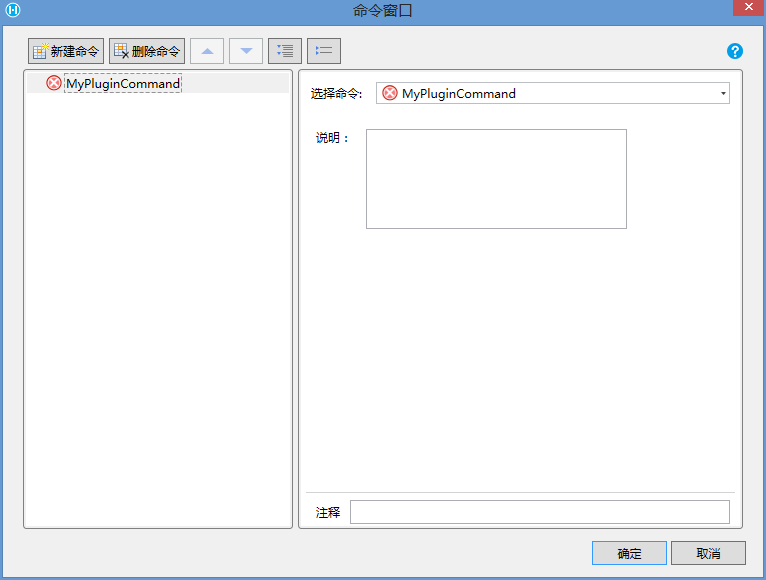Click the 说明 label text
This screenshot has width=766, height=580.
coord(332,138)
